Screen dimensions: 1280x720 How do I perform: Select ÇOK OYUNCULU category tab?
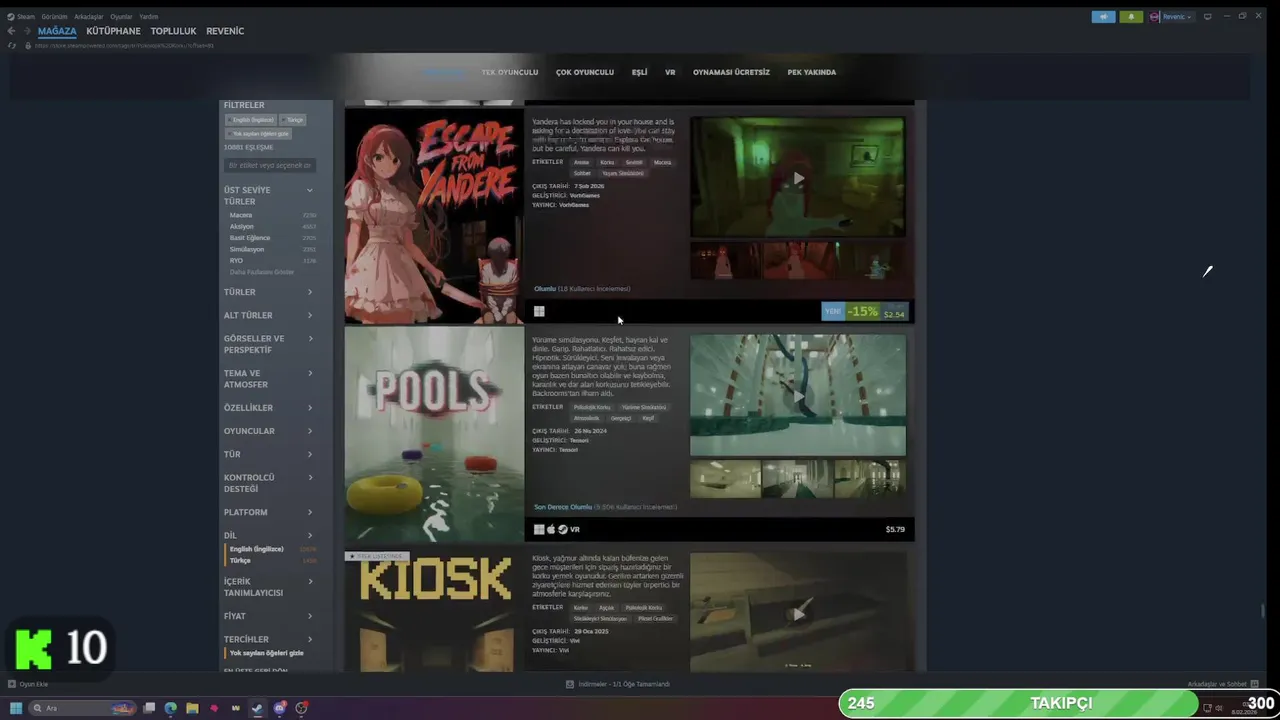click(x=585, y=72)
